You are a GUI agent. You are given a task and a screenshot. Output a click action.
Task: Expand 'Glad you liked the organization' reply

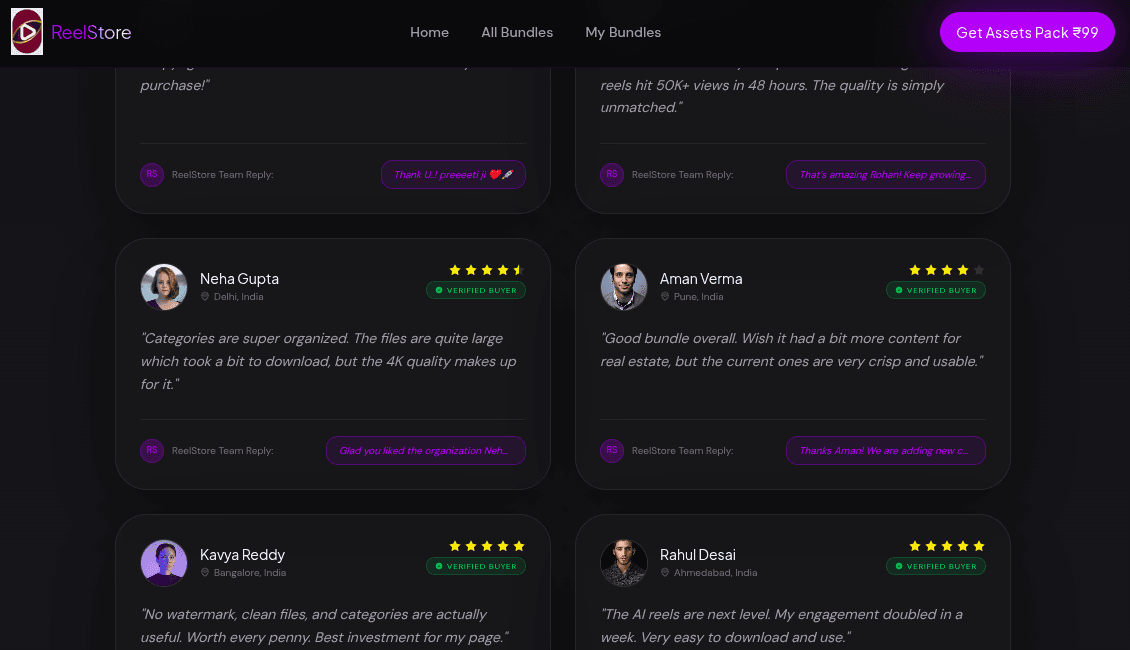click(426, 450)
